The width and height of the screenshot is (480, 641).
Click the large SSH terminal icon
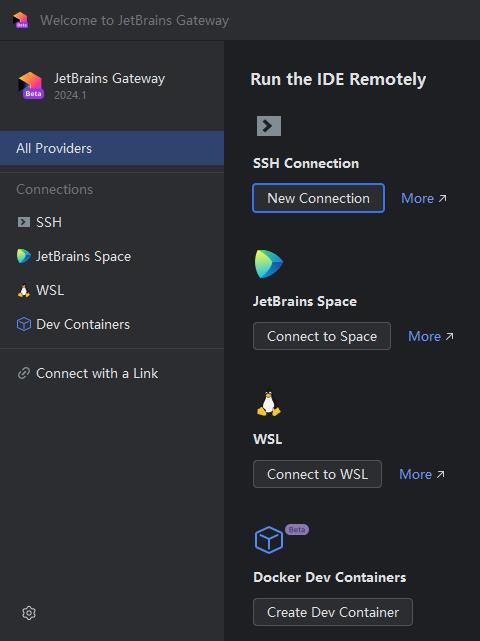269,126
